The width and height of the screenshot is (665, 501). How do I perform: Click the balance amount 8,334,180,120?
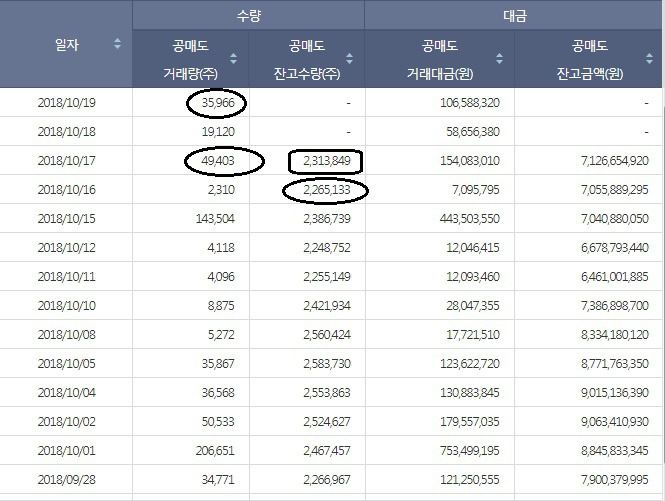pos(615,335)
